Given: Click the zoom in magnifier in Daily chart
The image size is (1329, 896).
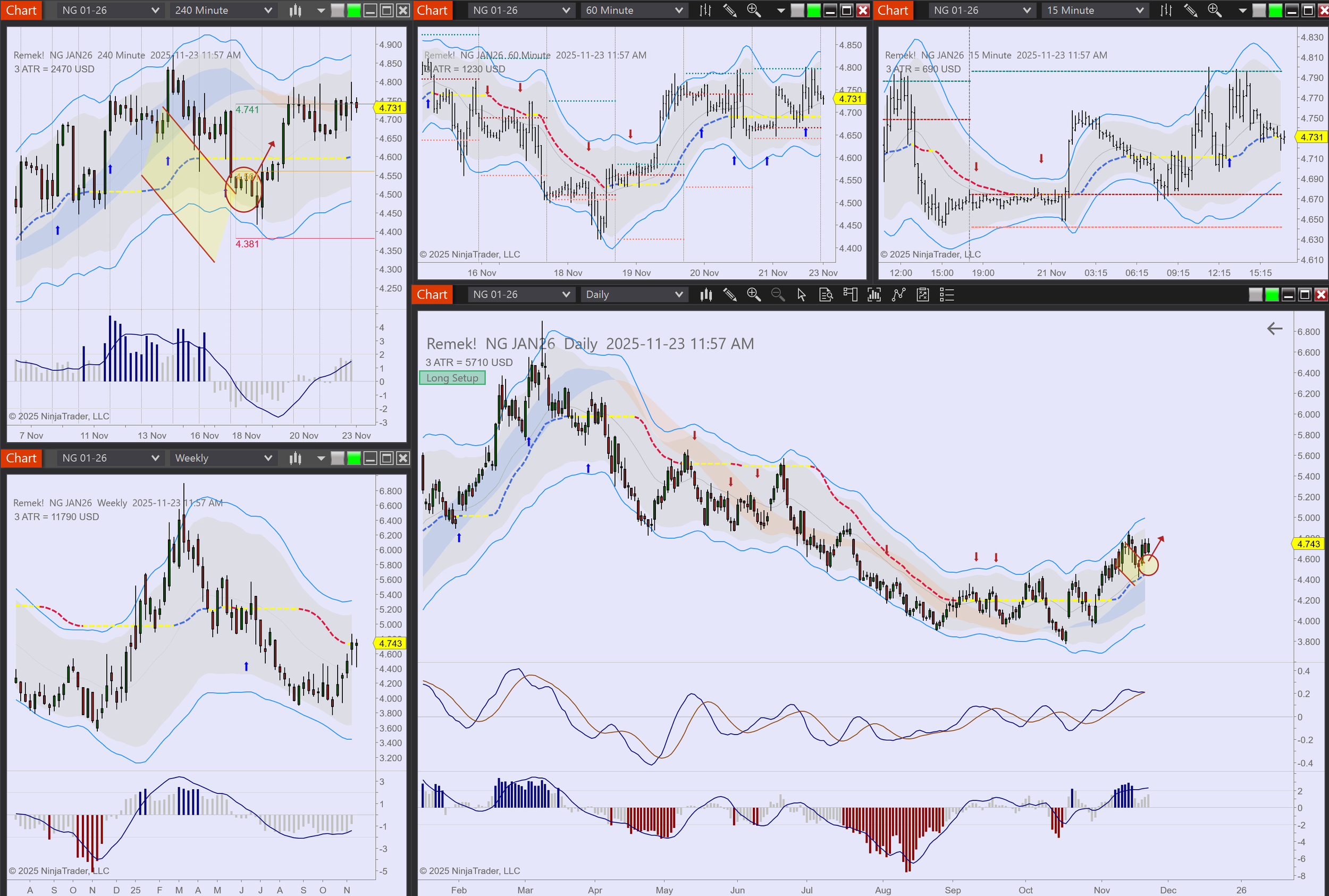Looking at the screenshot, I should pyautogui.click(x=753, y=295).
